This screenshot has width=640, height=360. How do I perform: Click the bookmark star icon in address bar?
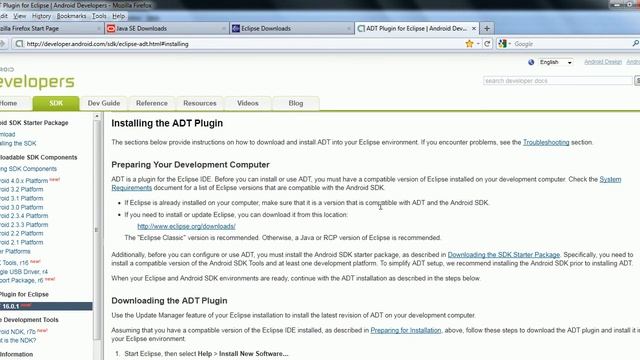click(x=469, y=44)
